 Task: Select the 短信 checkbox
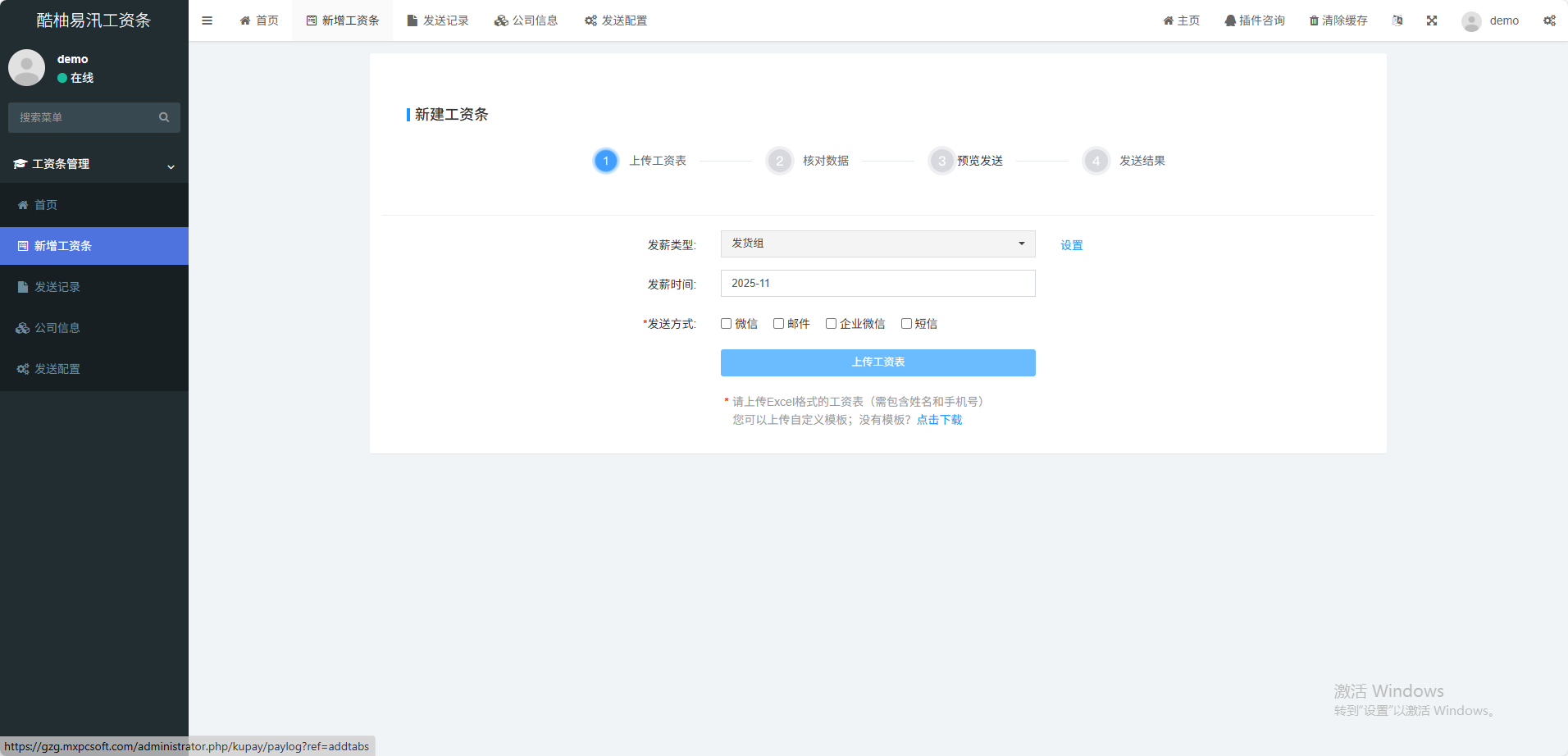pos(906,324)
